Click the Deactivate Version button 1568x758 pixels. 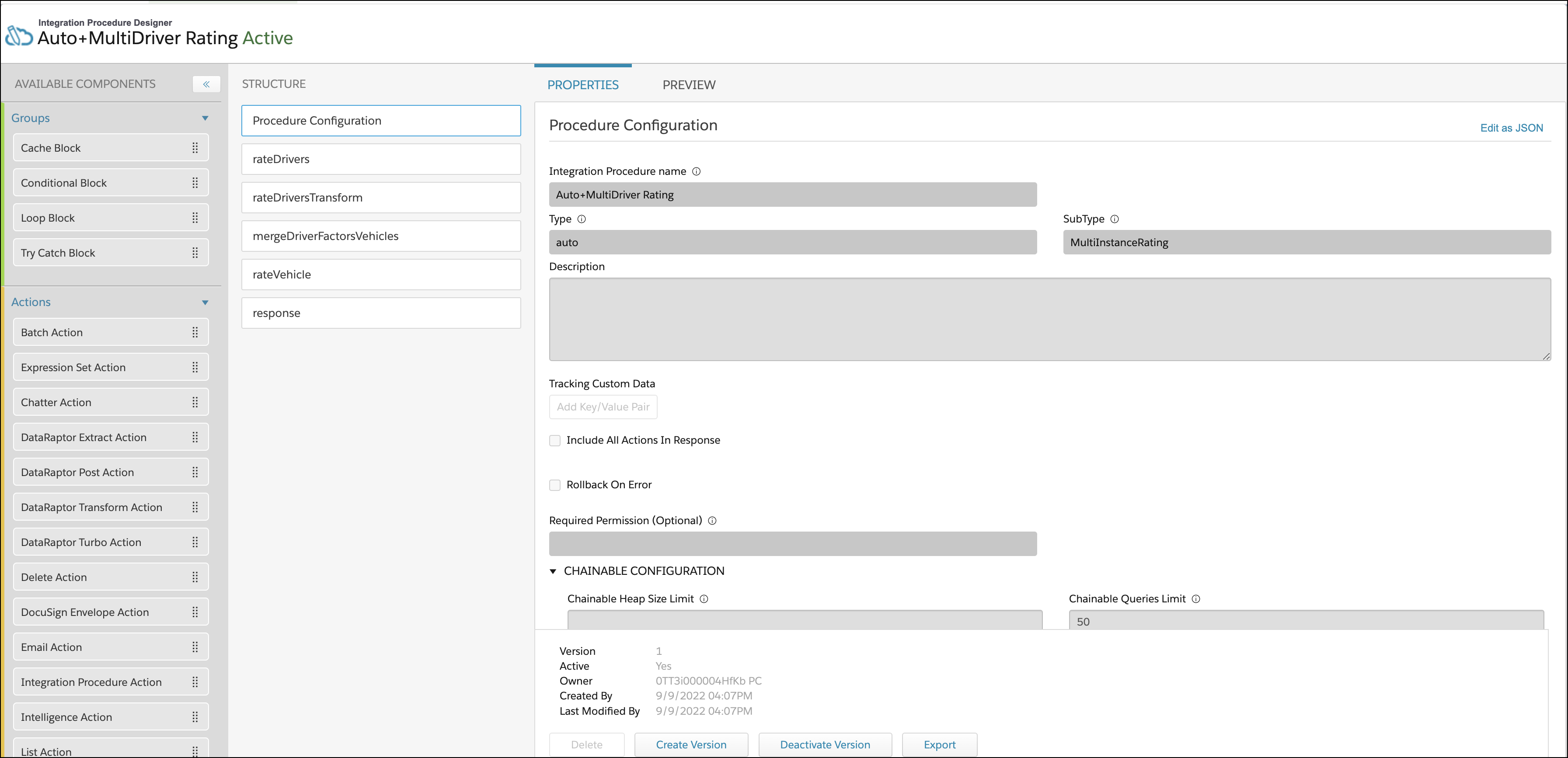coord(825,744)
